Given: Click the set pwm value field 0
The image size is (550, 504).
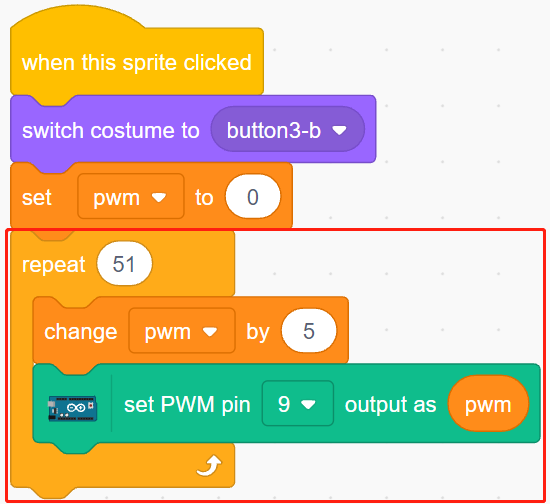Looking at the screenshot, I should click(x=253, y=196).
